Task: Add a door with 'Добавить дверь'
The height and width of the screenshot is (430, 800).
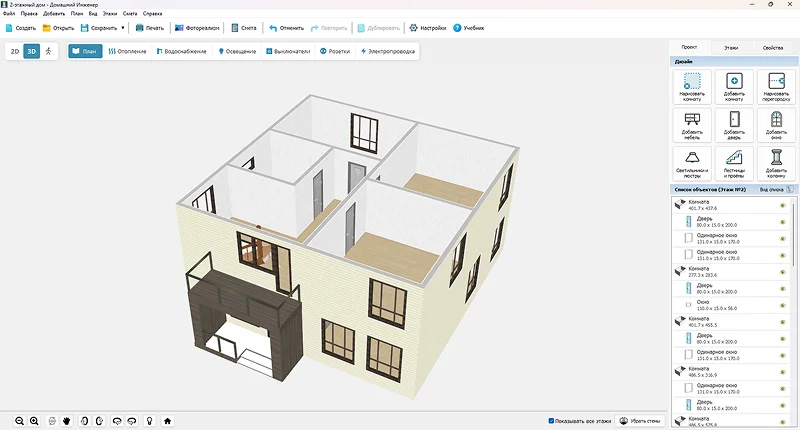Action: point(733,123)
